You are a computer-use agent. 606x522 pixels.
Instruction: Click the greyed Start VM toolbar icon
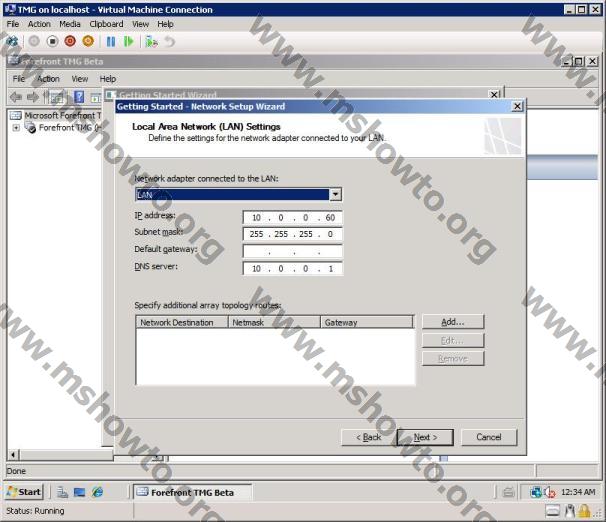[x=34, y=41]
